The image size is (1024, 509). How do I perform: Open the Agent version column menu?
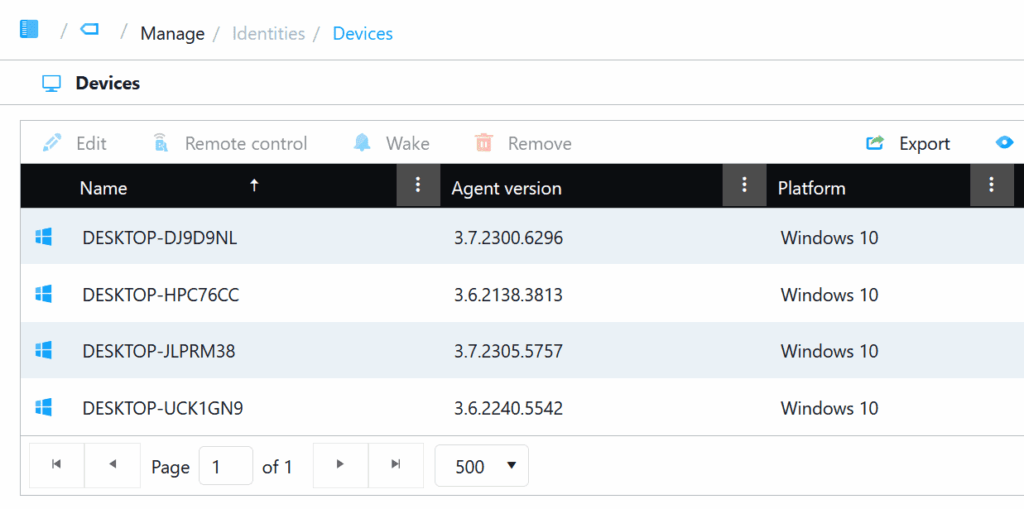point(744,186)
